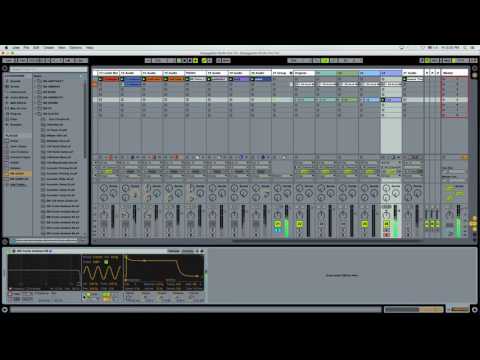The height and width of the screenshot is (360, 480).
Task: Open the Options menu
Action: click(76, 48)
